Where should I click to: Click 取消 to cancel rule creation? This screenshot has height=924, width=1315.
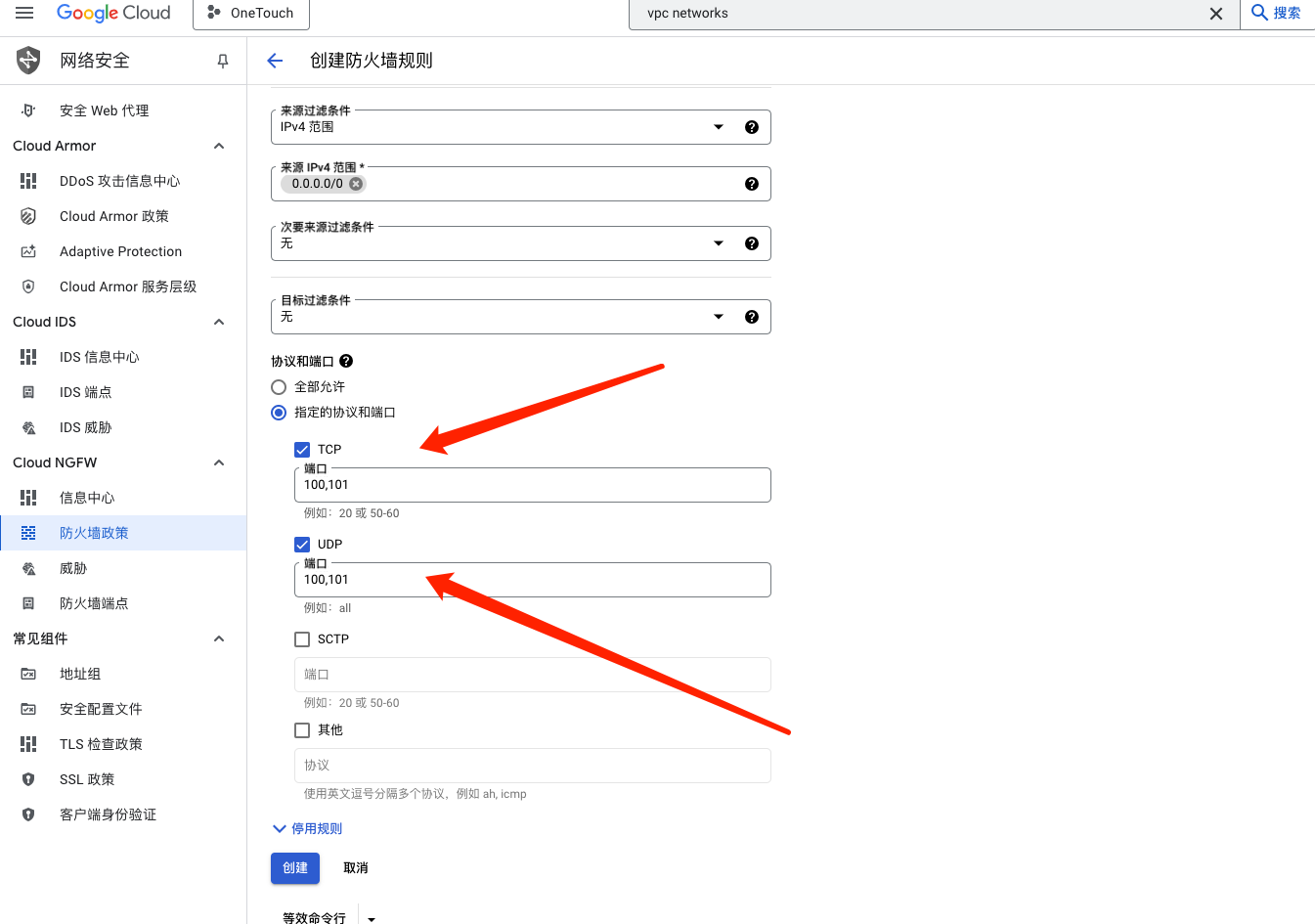(356, 868)
